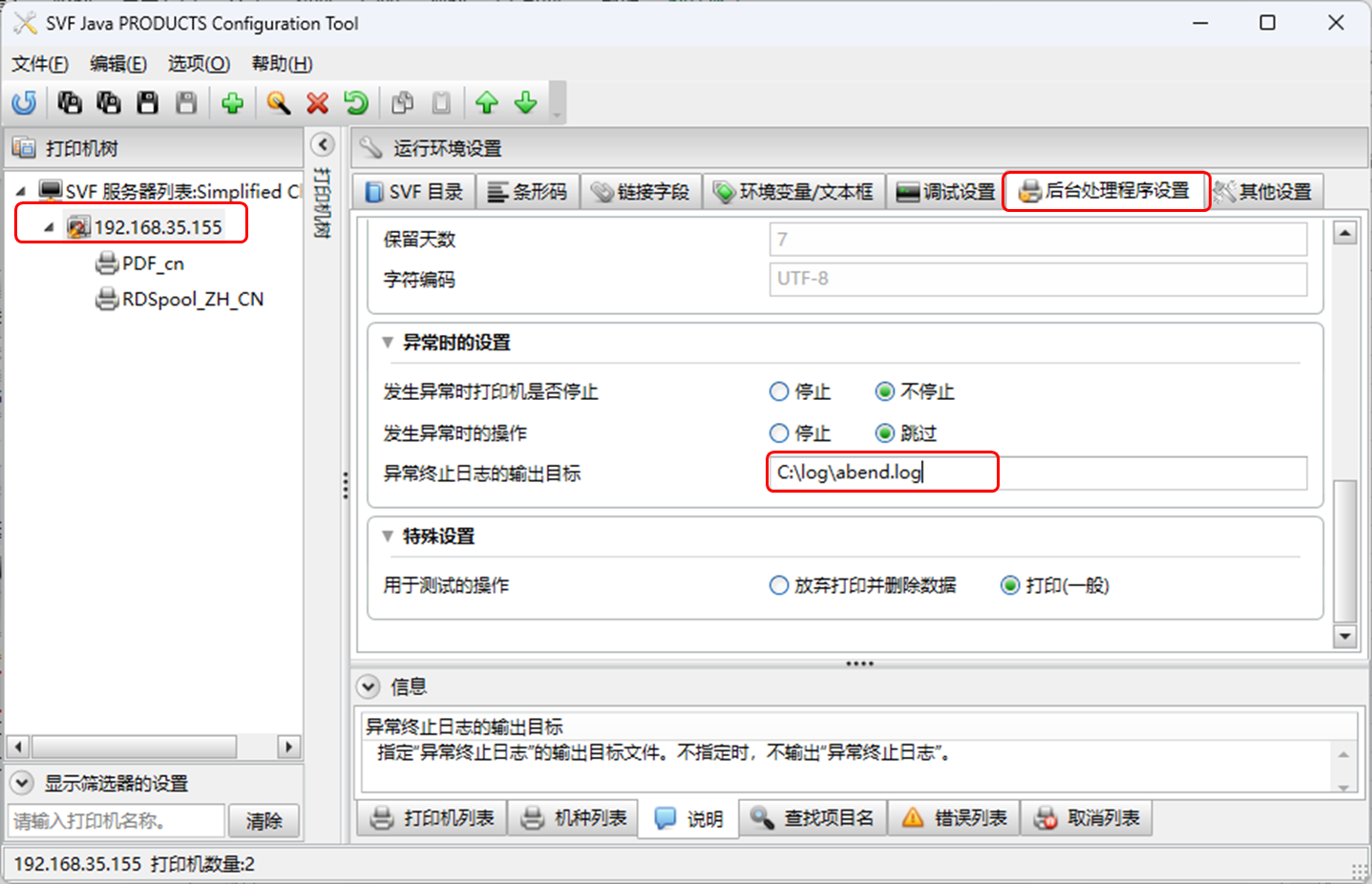Collapse the 192.168.35.155 tree node

pyautogui.click(x=49, y=227)
